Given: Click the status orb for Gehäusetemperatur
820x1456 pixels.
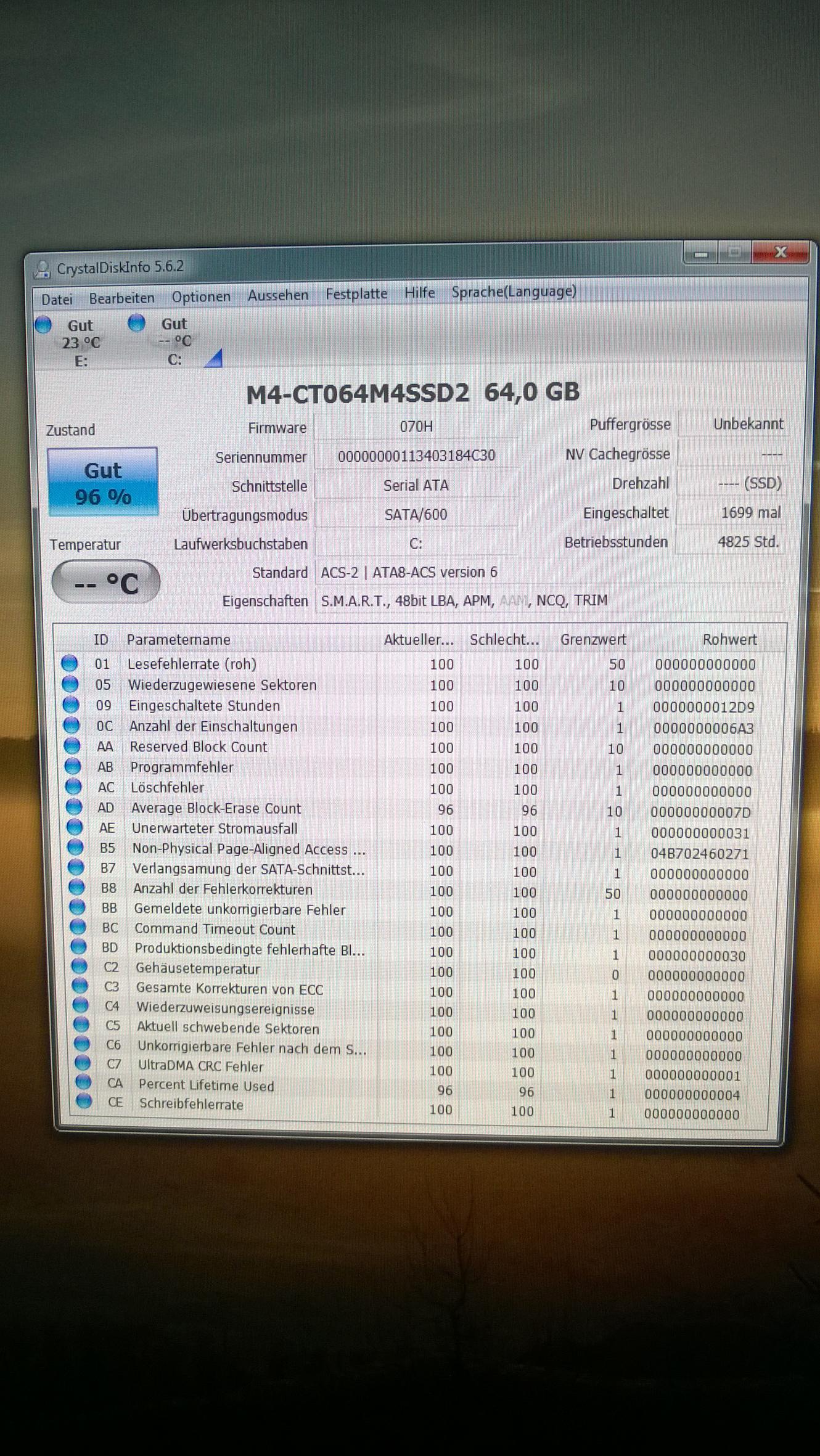Looking at the screenshot, I should pyautogui.click(x=79, y=967).
